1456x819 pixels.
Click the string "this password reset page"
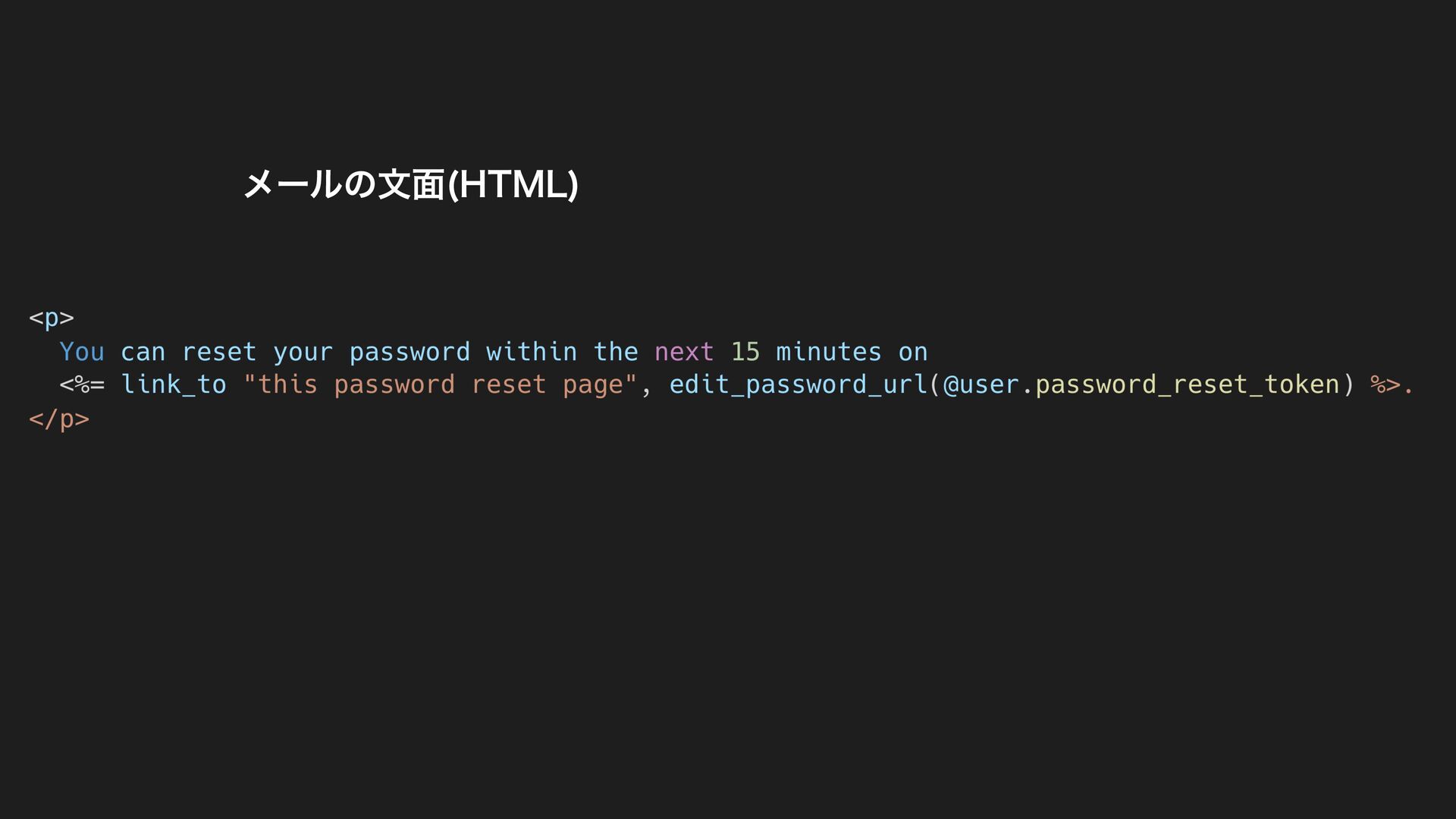(x=441, y=384)
